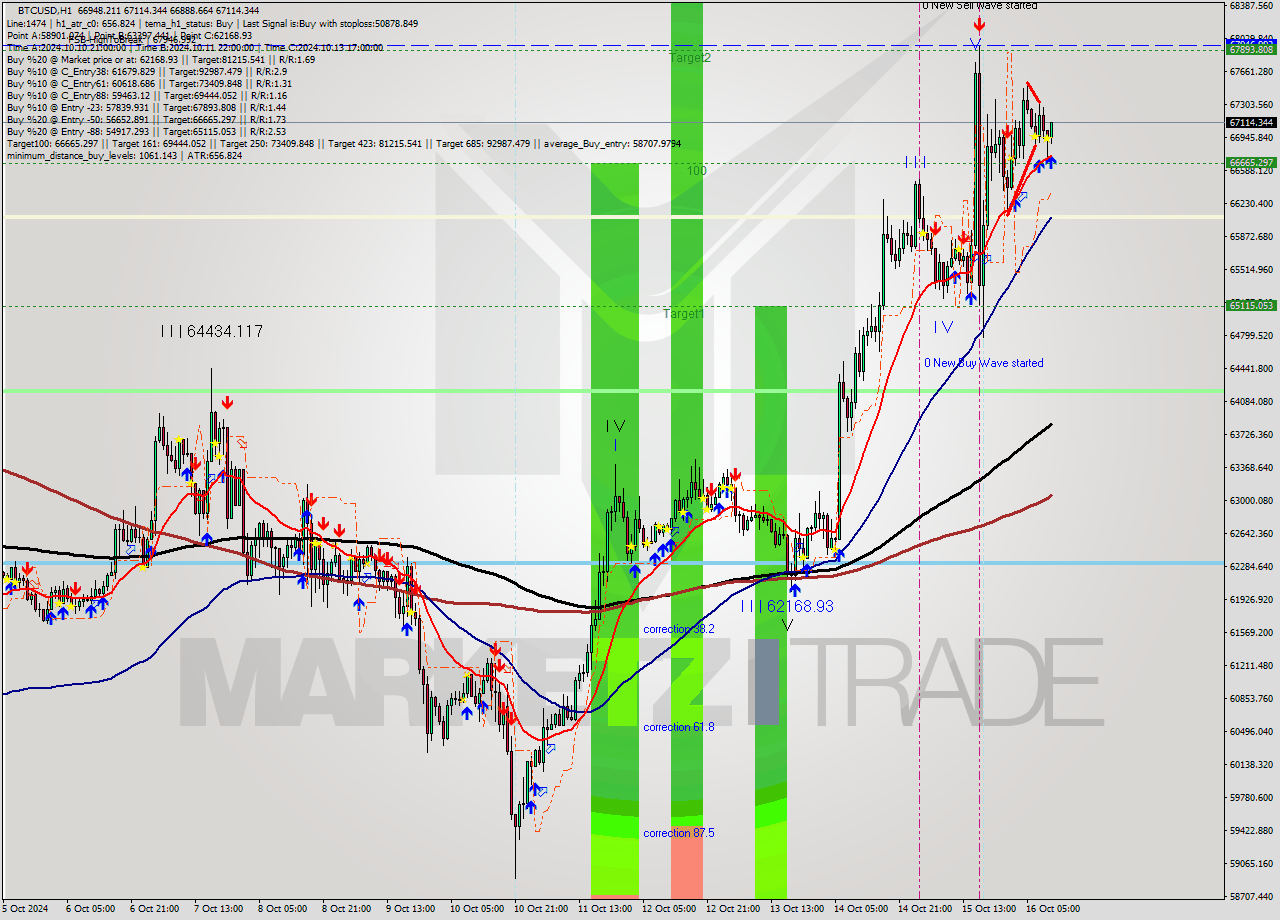Click the green price tag 66665.297
Image resolution: width=1280 pixels, height=920 pixels.
tap(1251, 162)
